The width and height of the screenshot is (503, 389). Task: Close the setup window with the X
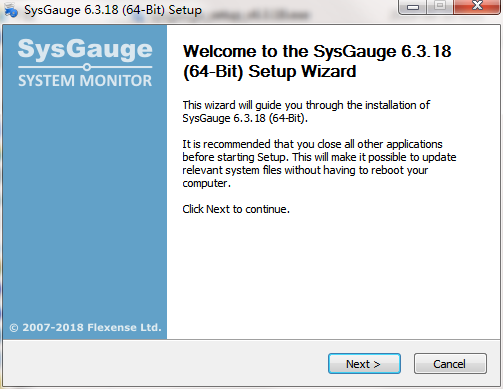coord(477,6)
